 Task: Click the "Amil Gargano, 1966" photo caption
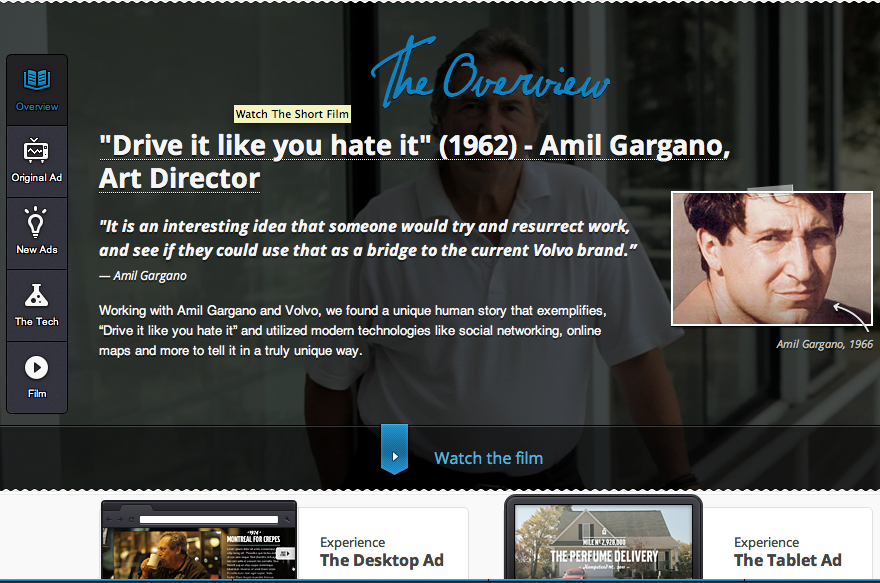824,344
